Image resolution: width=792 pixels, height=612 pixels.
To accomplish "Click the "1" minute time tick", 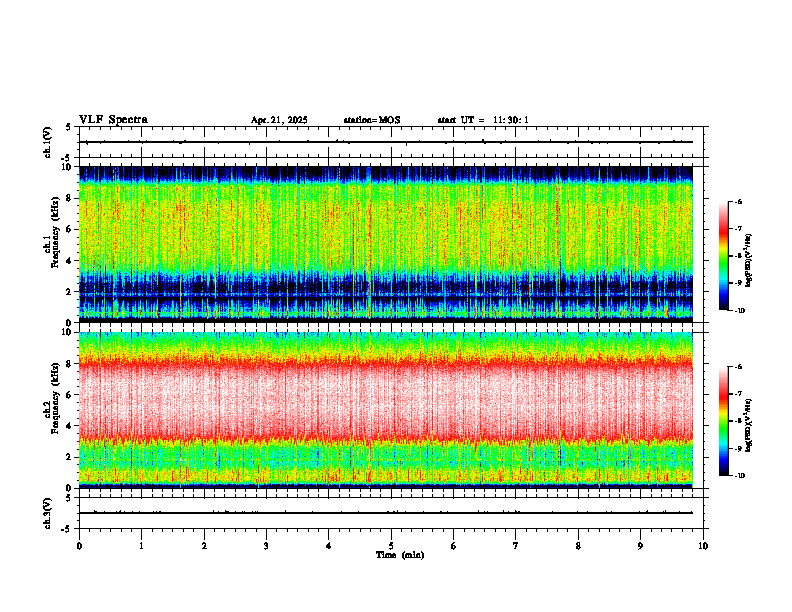I will pyautogui.click(x=141, y=546).
